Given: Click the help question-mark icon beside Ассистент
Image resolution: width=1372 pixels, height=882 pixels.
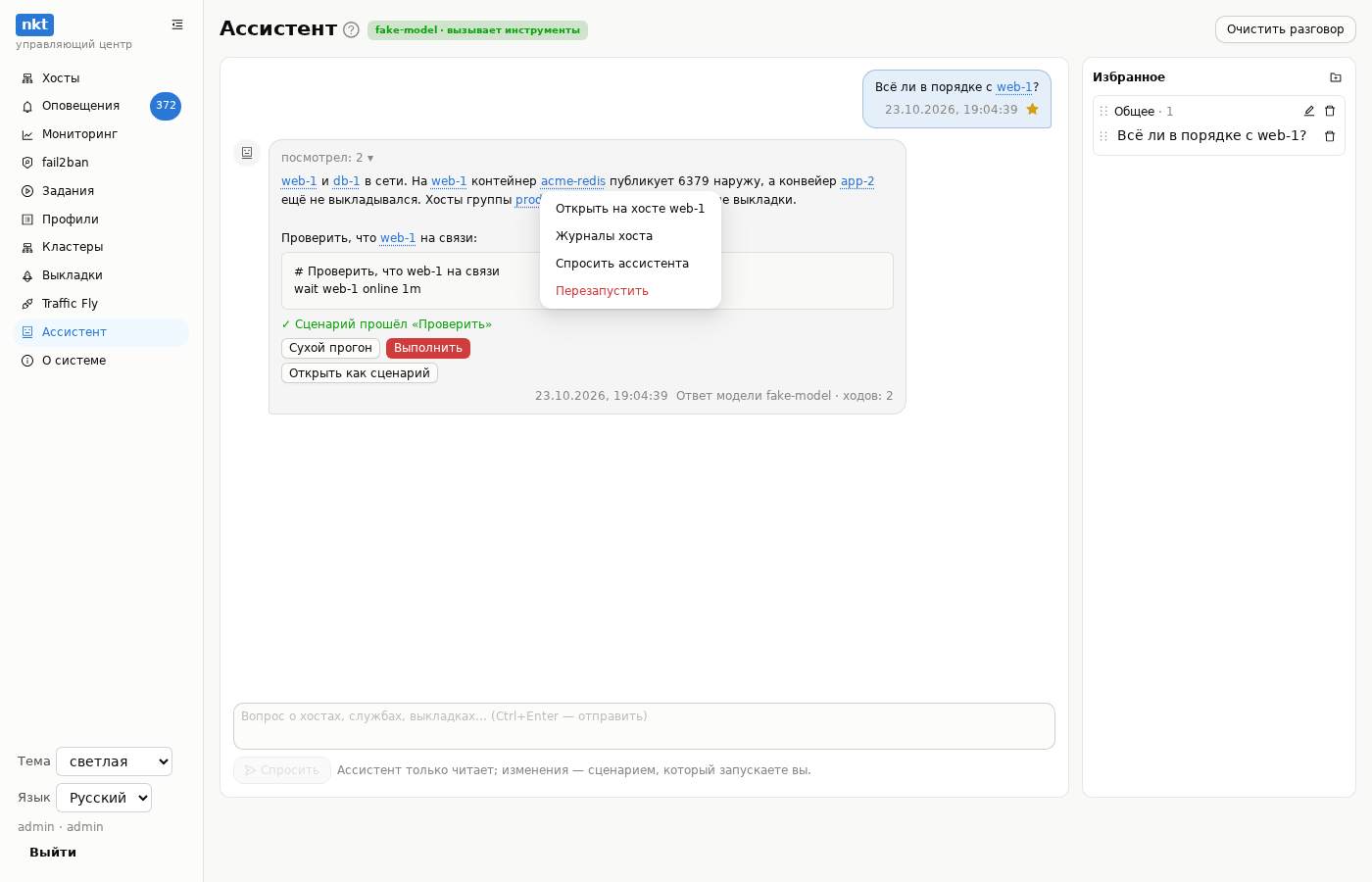Looking at the screenshot, I should [x=351, y=29].
